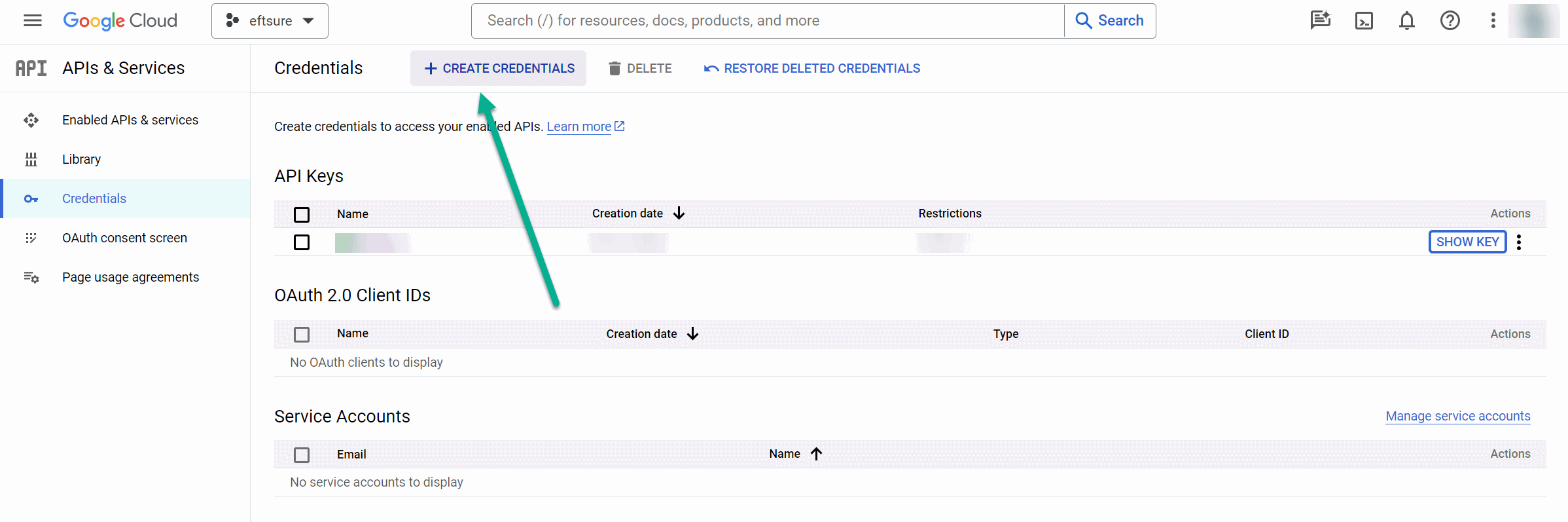Screen dimensions: 1568x522
Task: Click the service accounts Email column header
Action: coord(351,455)
